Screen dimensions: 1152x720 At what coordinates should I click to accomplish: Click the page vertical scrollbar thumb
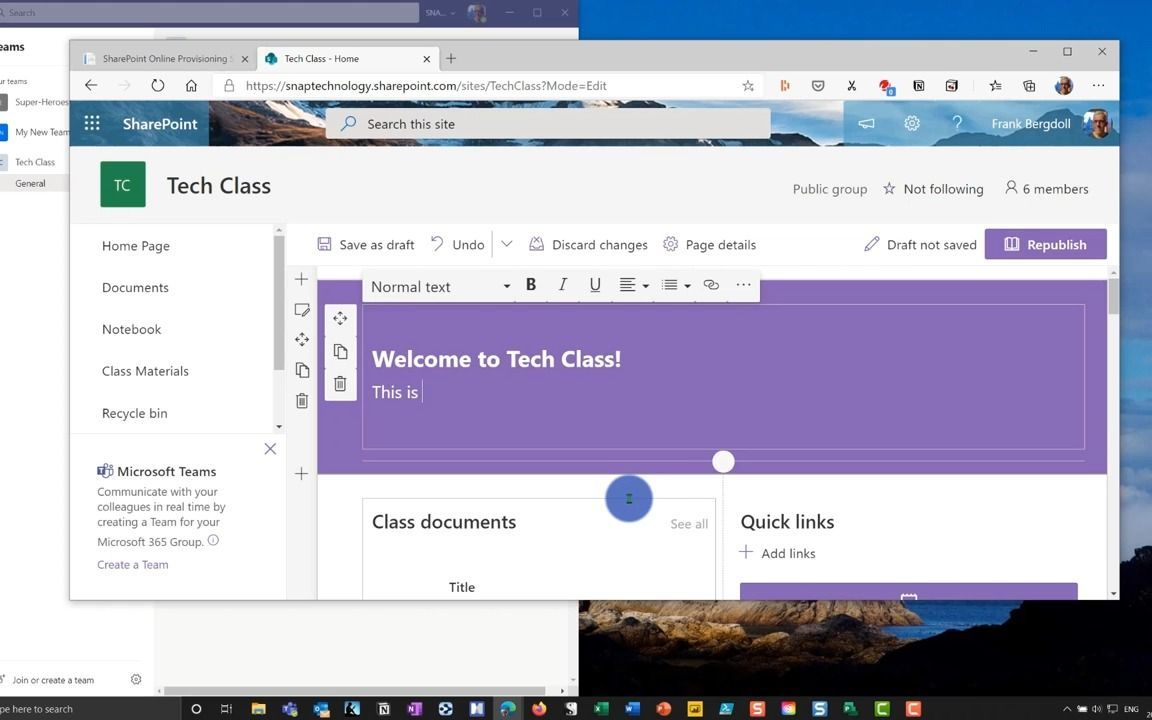1114,296
